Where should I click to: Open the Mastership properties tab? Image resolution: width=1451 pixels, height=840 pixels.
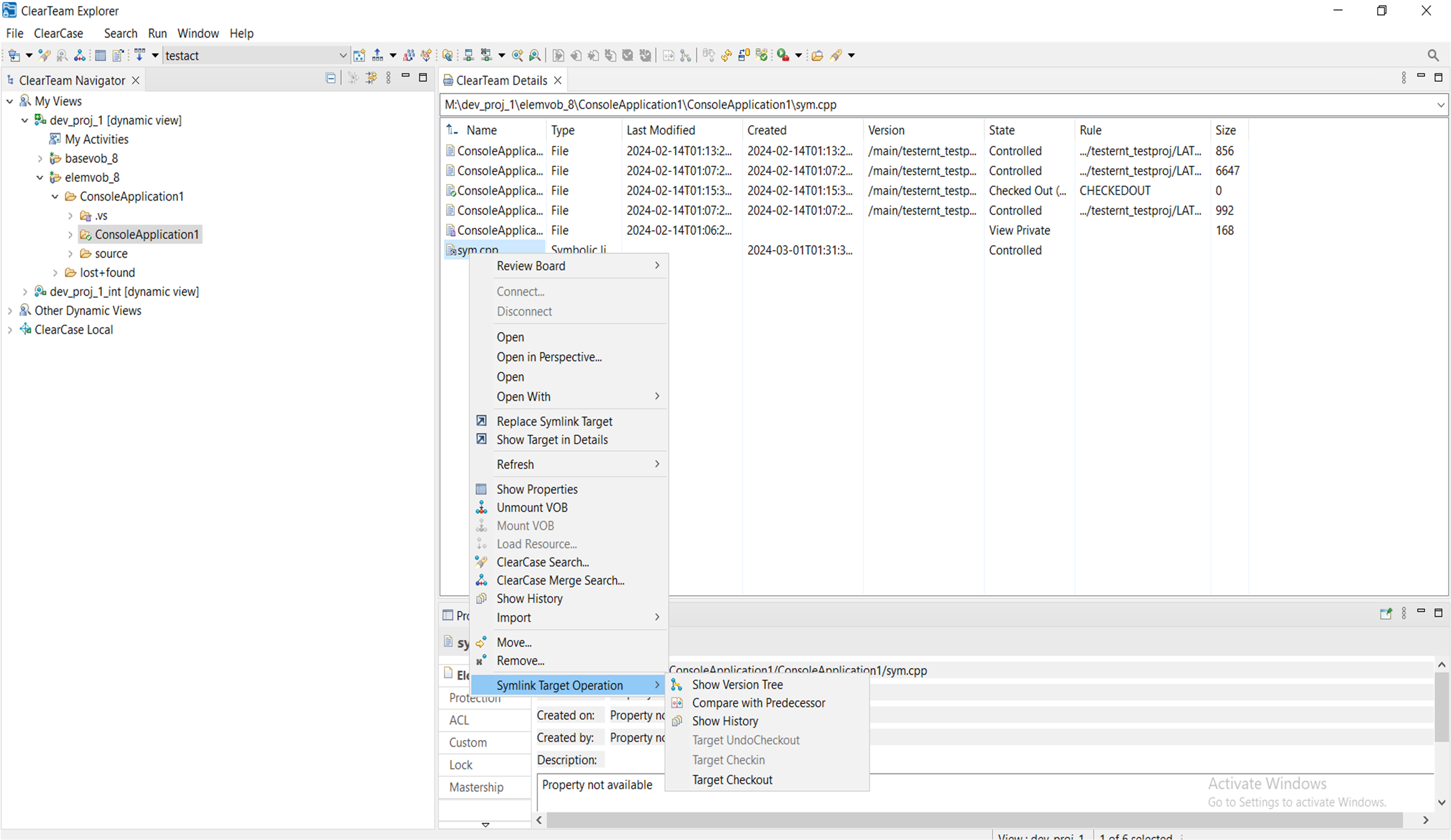[485, 788]
